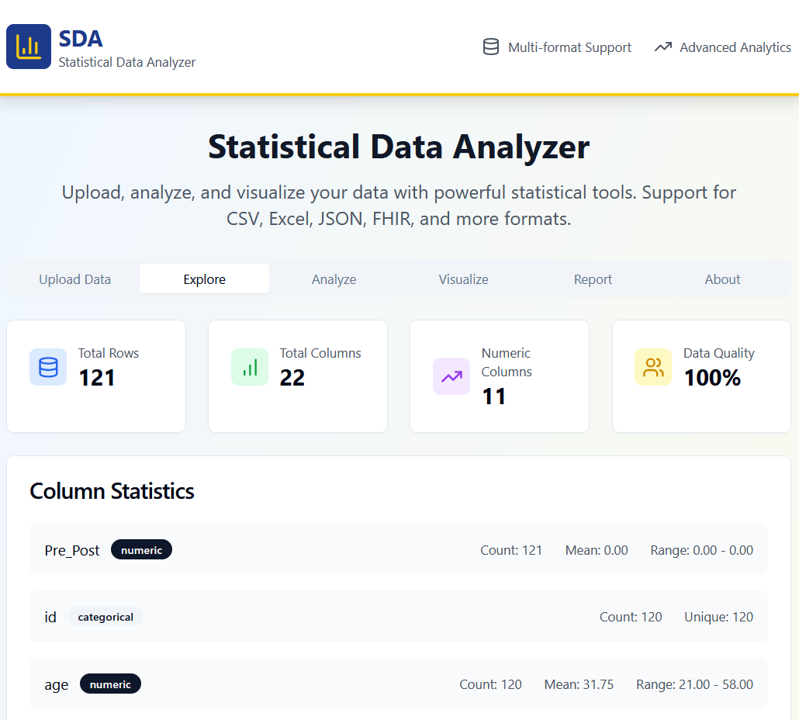Click the Statistical Data Analyzer subtitle in header
The width and height of the screenshot is (799, 720).
(127, 62)
